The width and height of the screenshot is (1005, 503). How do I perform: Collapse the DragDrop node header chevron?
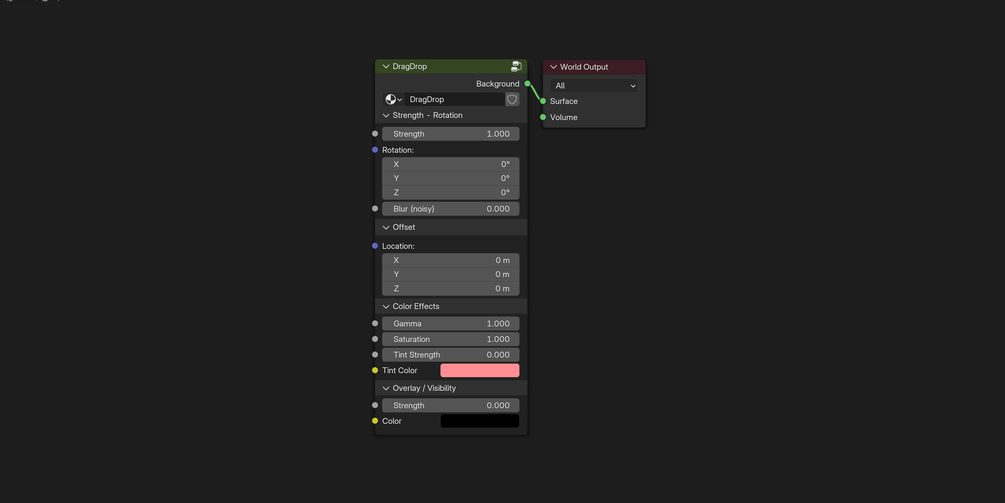pyautogui.click(x=386, y=66)
